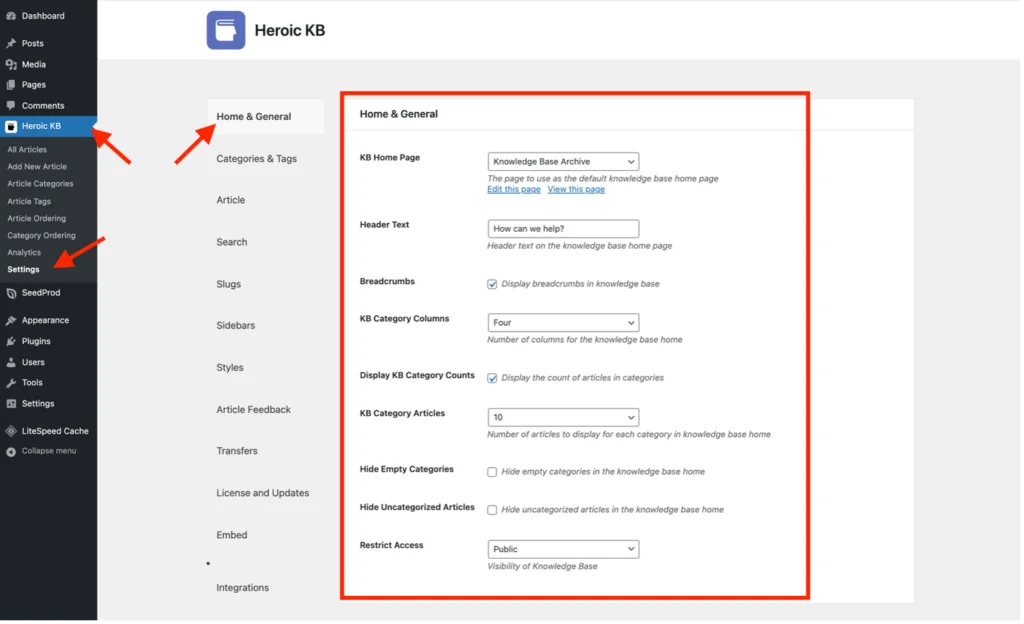Open the KB Home Page dropdown

click(x=564, y=161)
